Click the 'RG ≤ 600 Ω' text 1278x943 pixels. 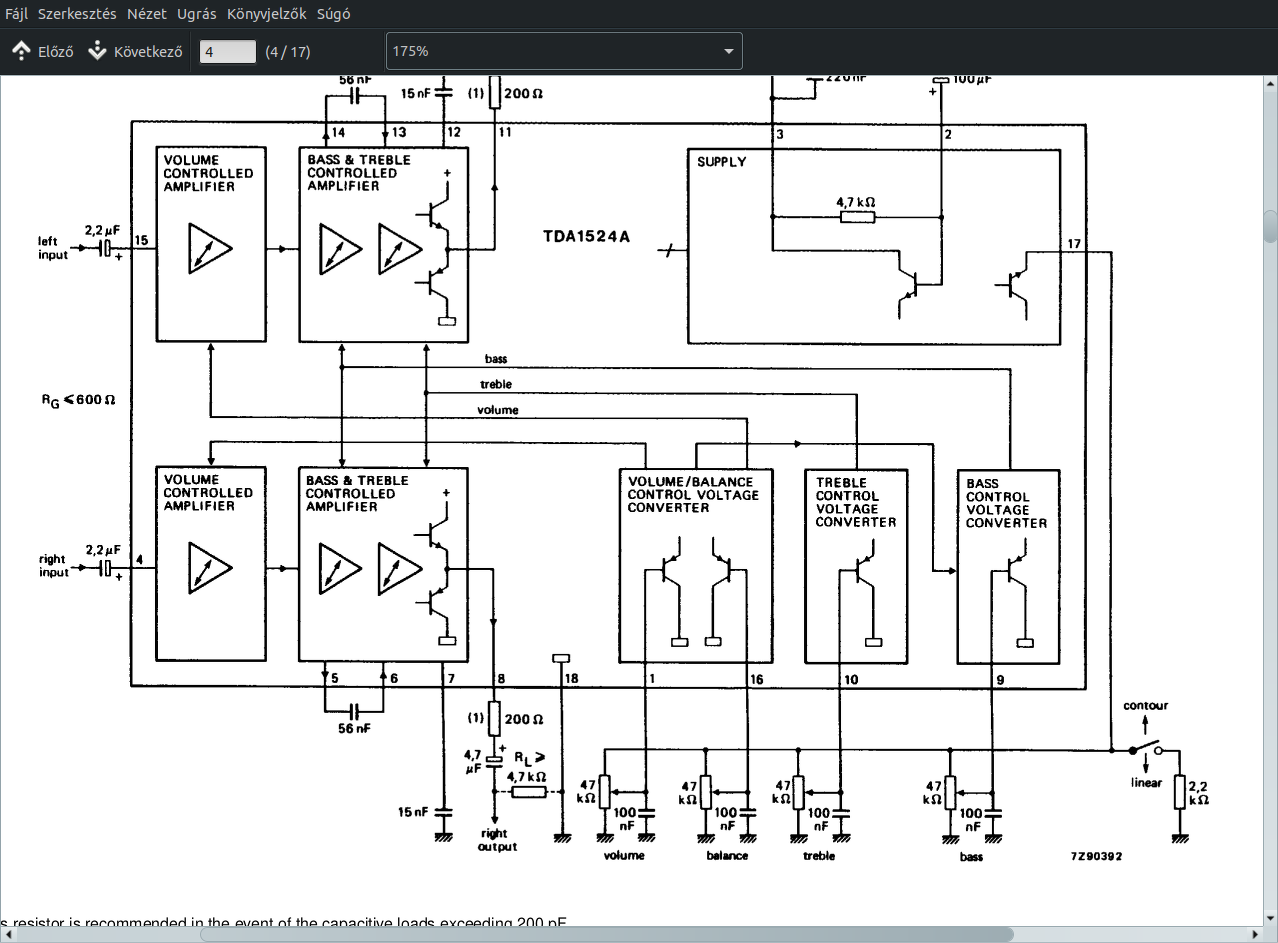click(78, 400)
